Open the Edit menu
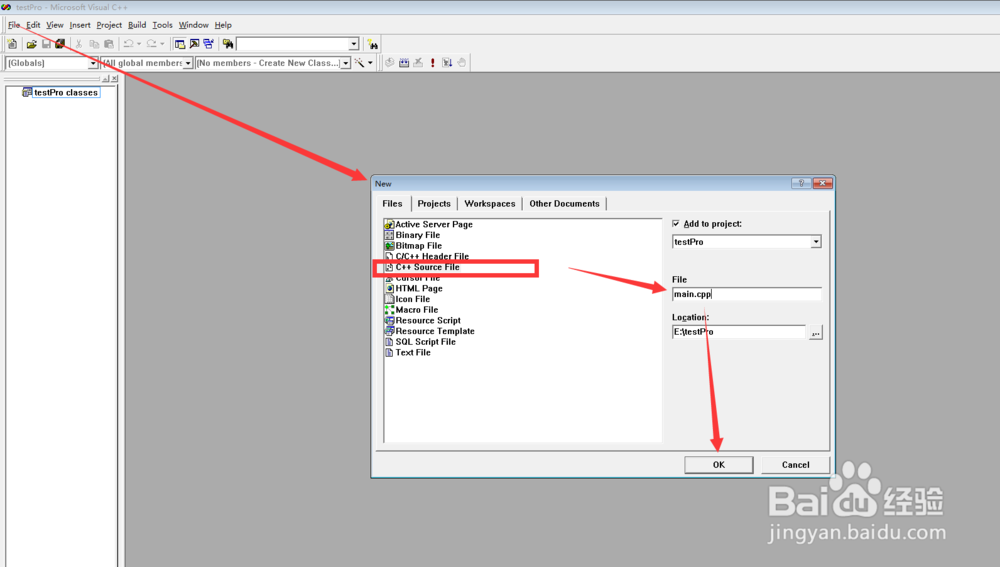 [33, 25]
